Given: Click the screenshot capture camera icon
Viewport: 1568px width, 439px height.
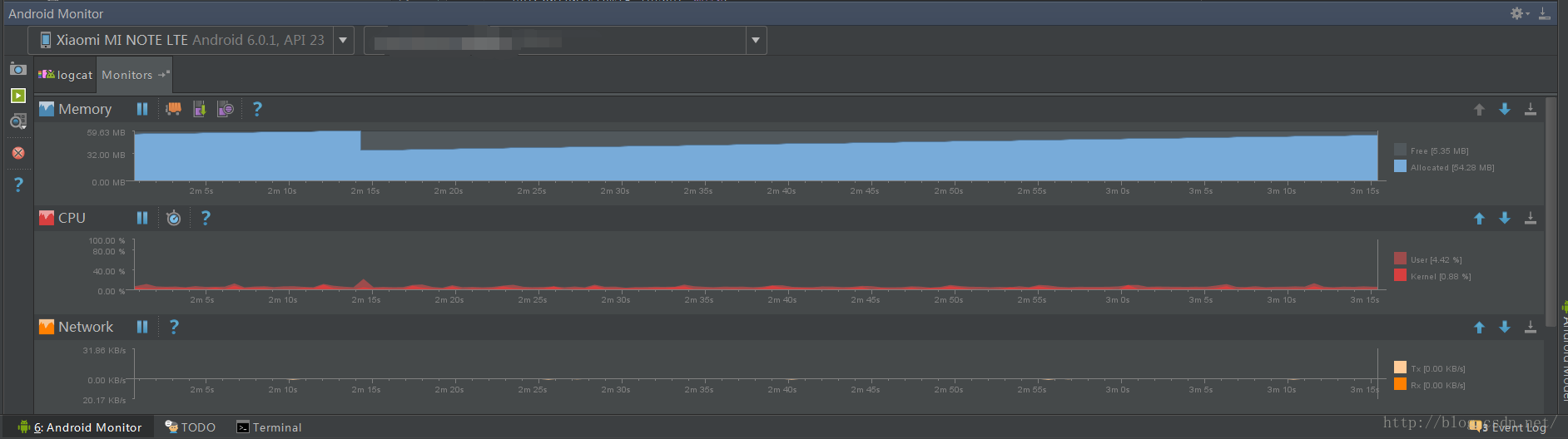Looking at the screenshot, I should tap(17, 69).
